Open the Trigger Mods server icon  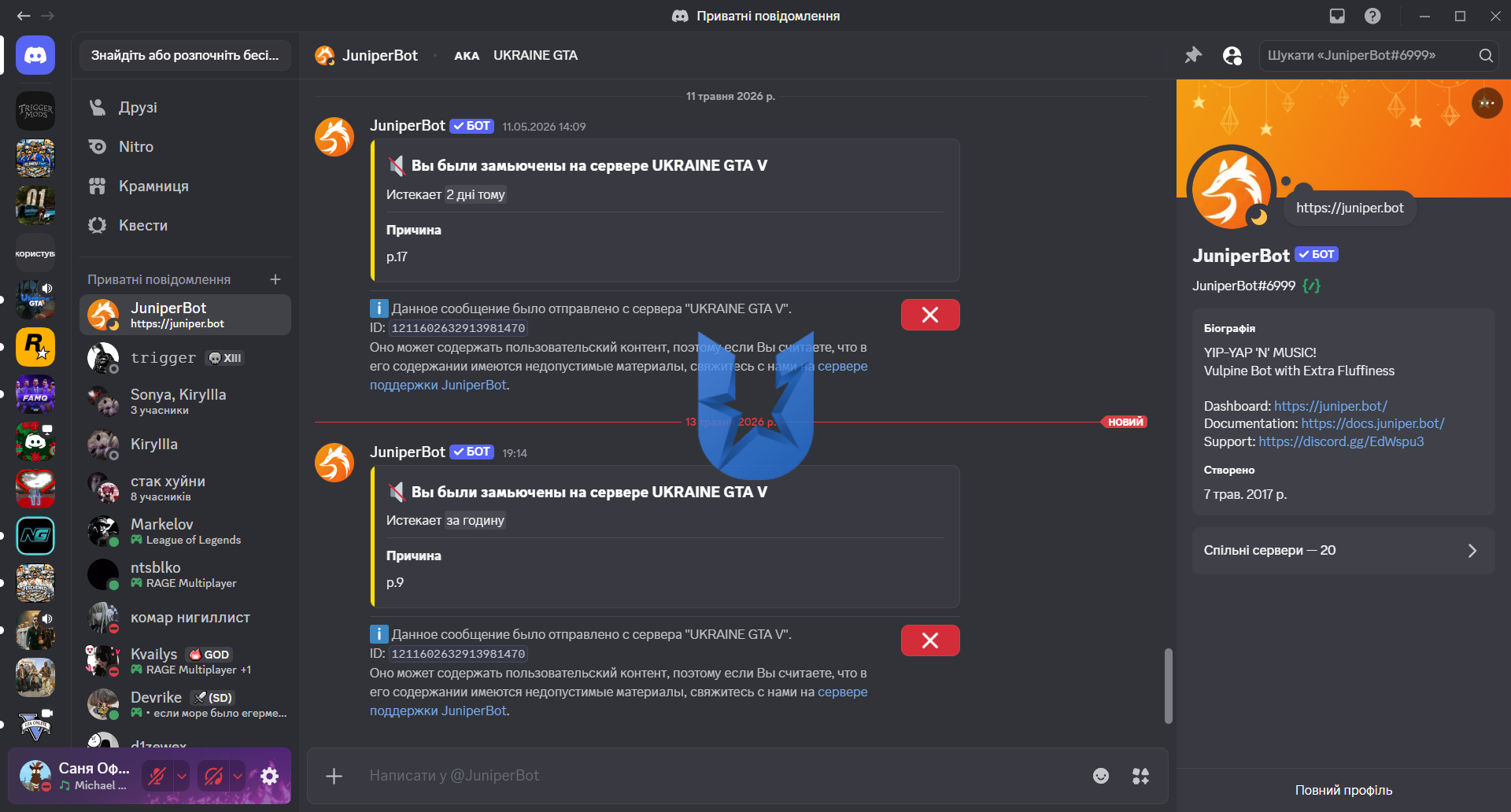pos(35,111)
